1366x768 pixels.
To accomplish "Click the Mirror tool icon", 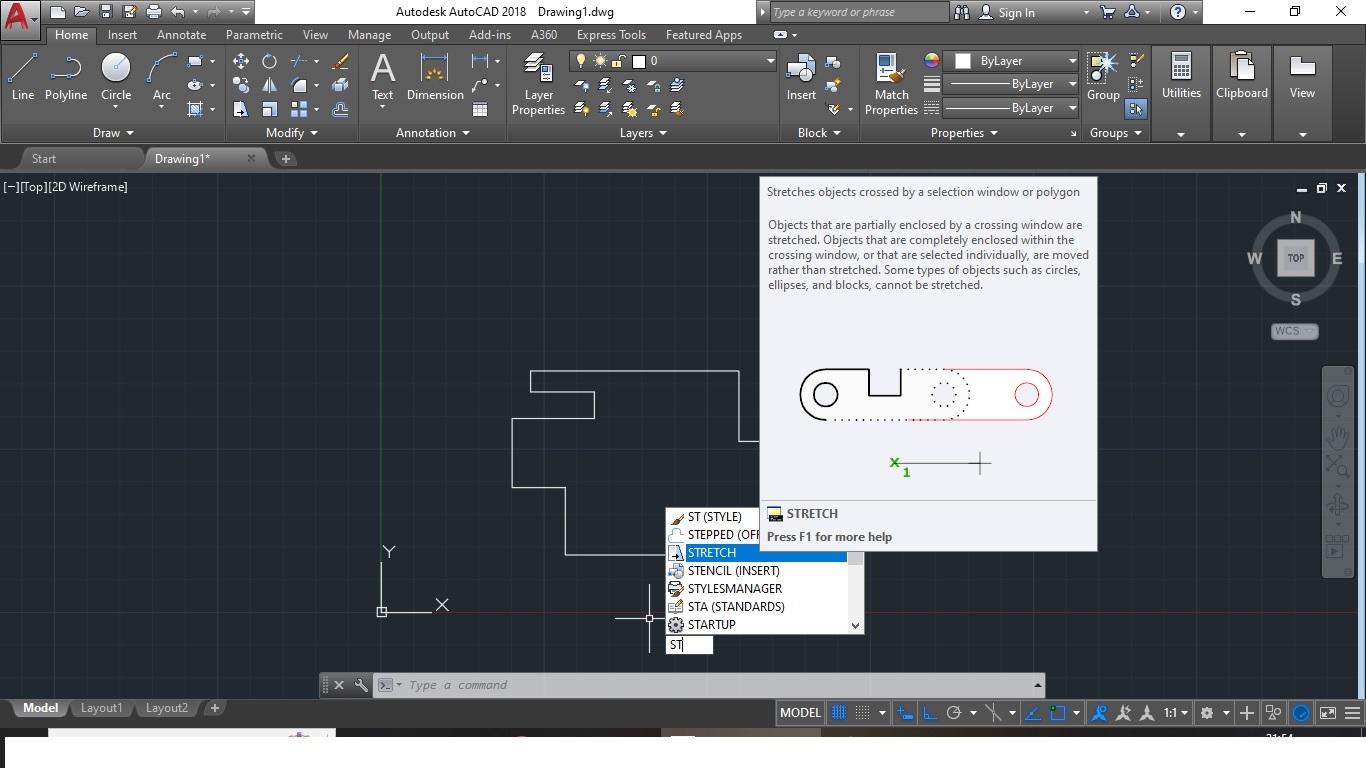I will tap(269, 85).
